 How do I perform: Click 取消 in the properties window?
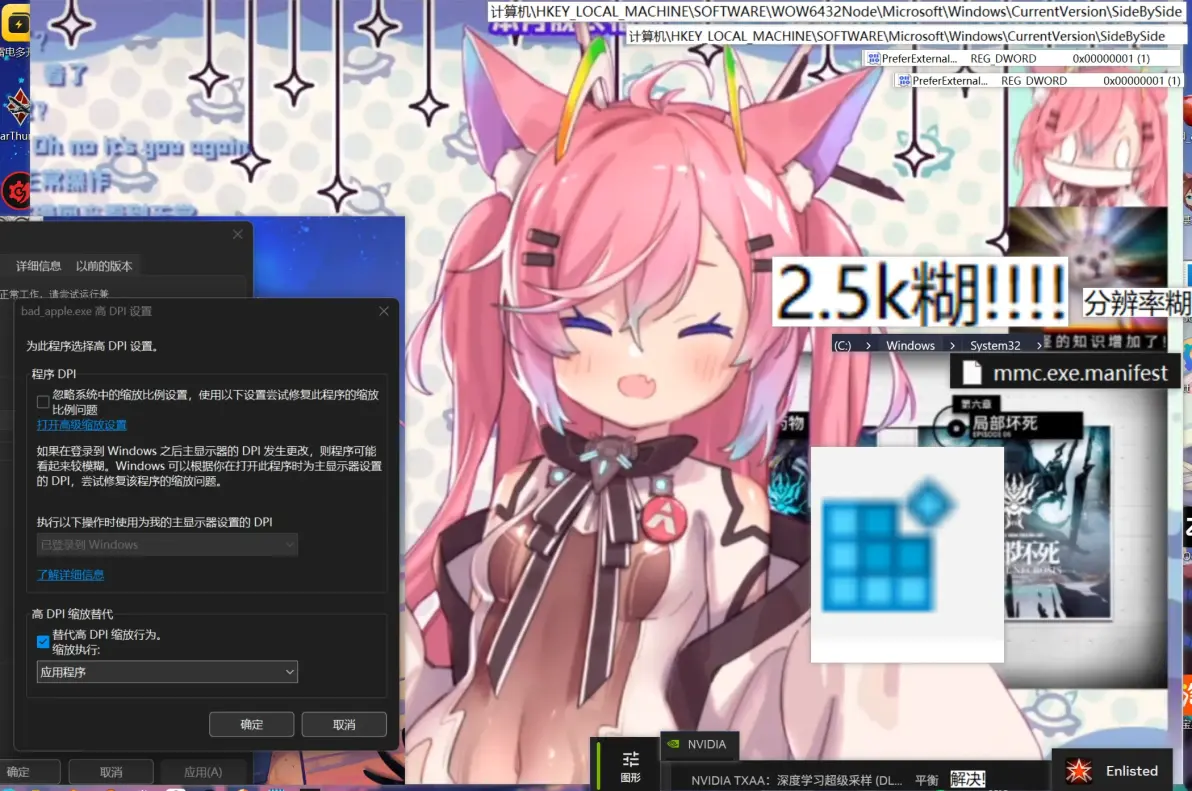111,772
